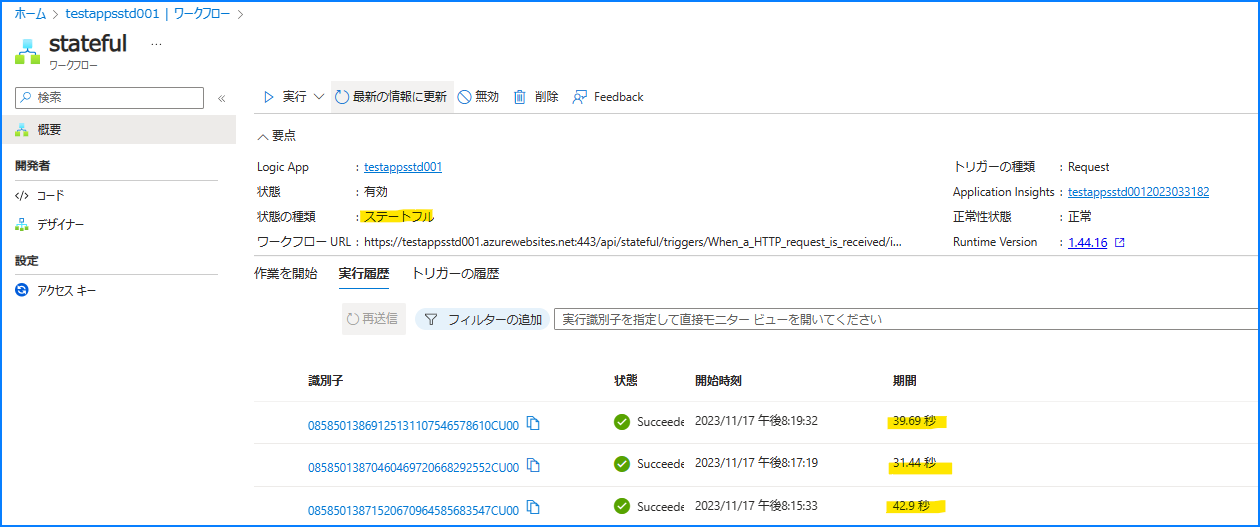1260x527 pixels.
Task: Open Runtime Version 1.44.16 link
Action: click(x=1087, y=242)
